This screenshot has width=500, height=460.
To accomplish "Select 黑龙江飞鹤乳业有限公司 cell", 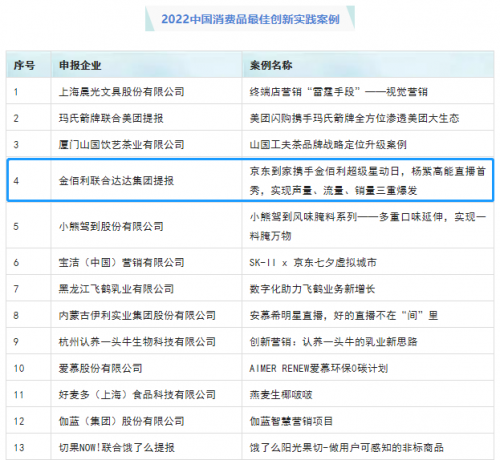I will [x=116, y=289].
